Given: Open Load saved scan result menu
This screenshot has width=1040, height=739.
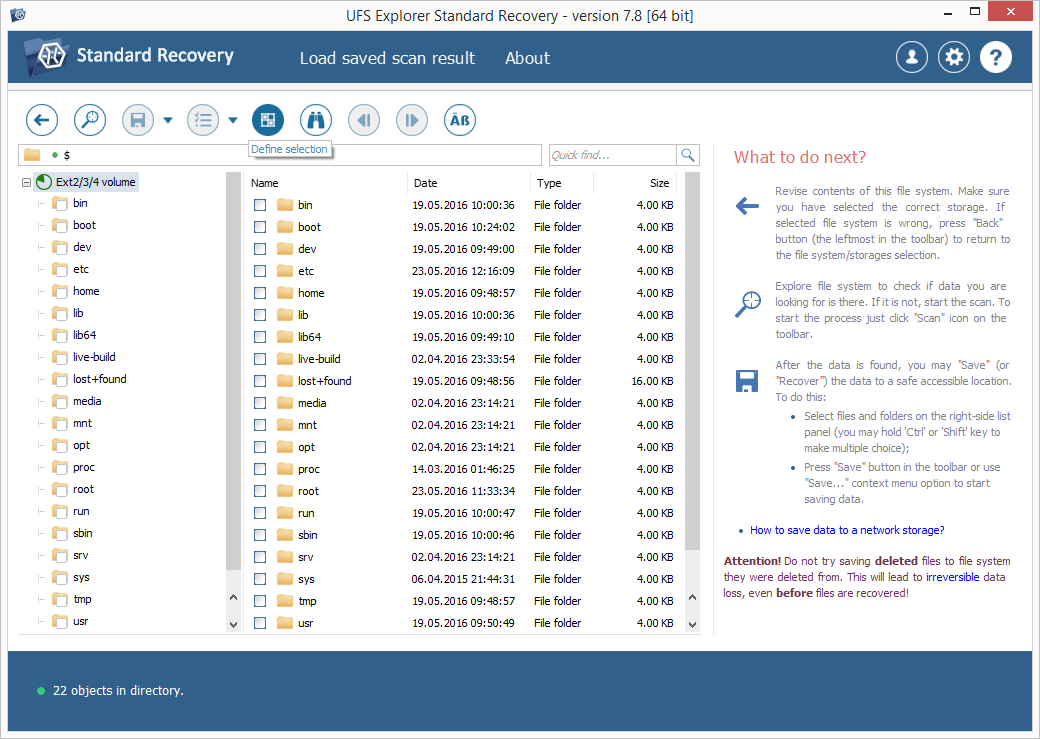Looking at the screenshot, I should coord(387,58).
